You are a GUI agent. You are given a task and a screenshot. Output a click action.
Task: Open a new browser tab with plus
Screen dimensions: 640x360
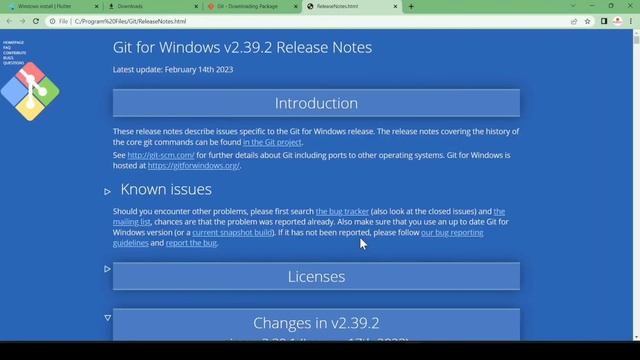(x=411, y=7)
